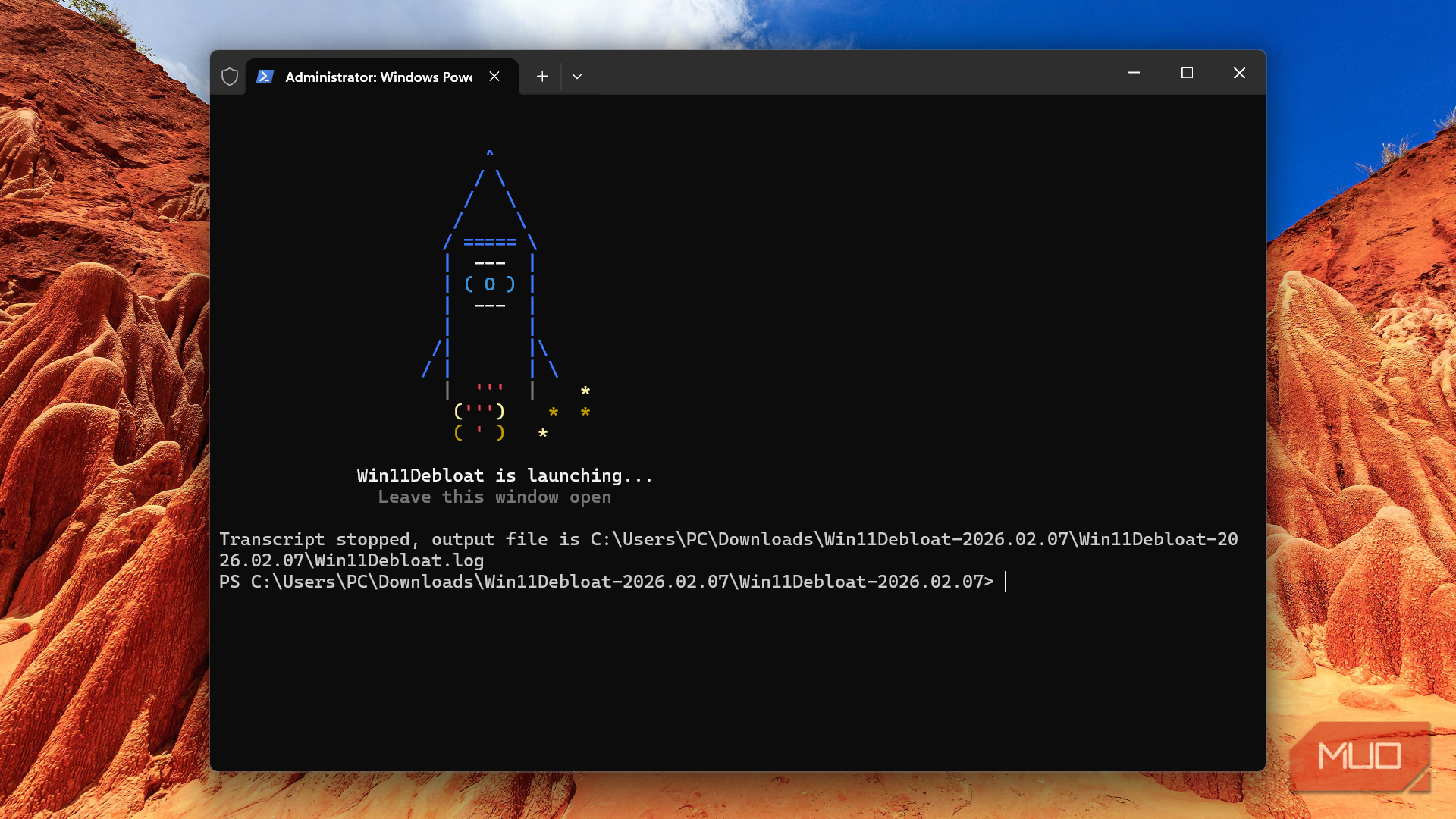Expand the new tab profile dropdown arrow
The height and width of the screenshot is (819, 1456).
[577, 77]
